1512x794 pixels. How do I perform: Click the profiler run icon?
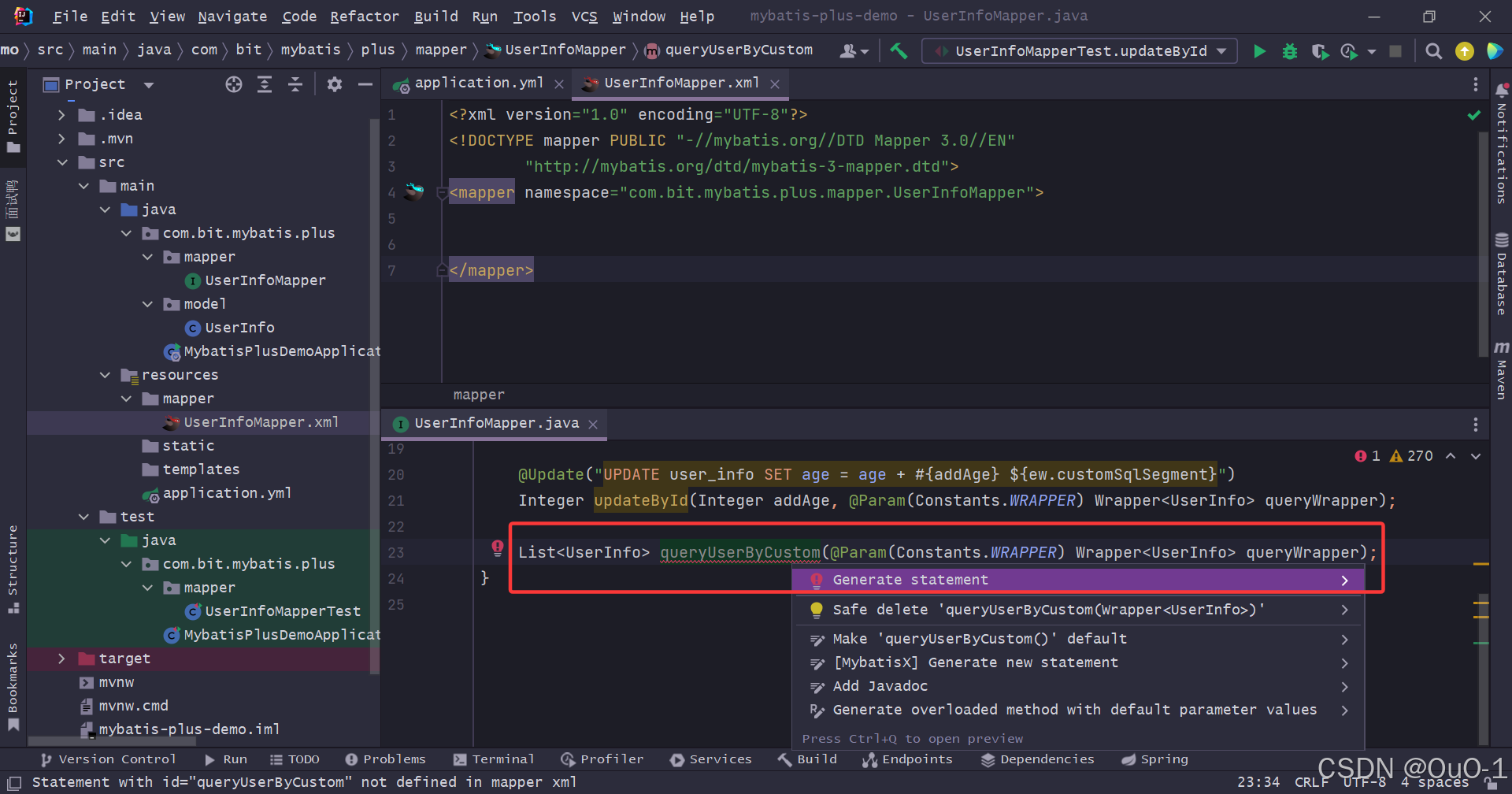coord(1349,51)
